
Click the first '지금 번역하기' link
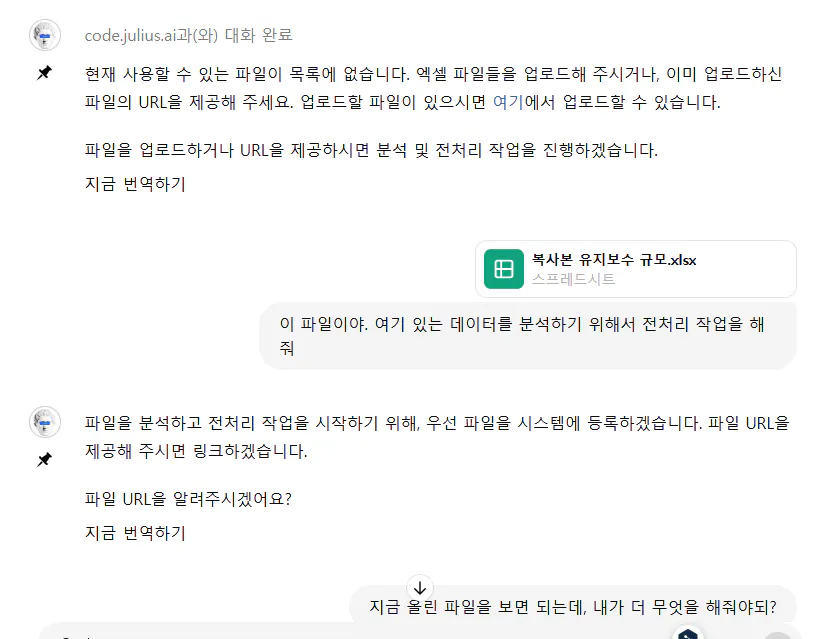coord(135,184)
